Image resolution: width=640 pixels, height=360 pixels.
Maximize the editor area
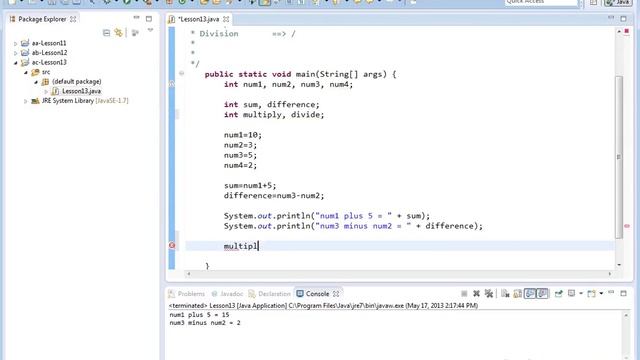point(623,19)
